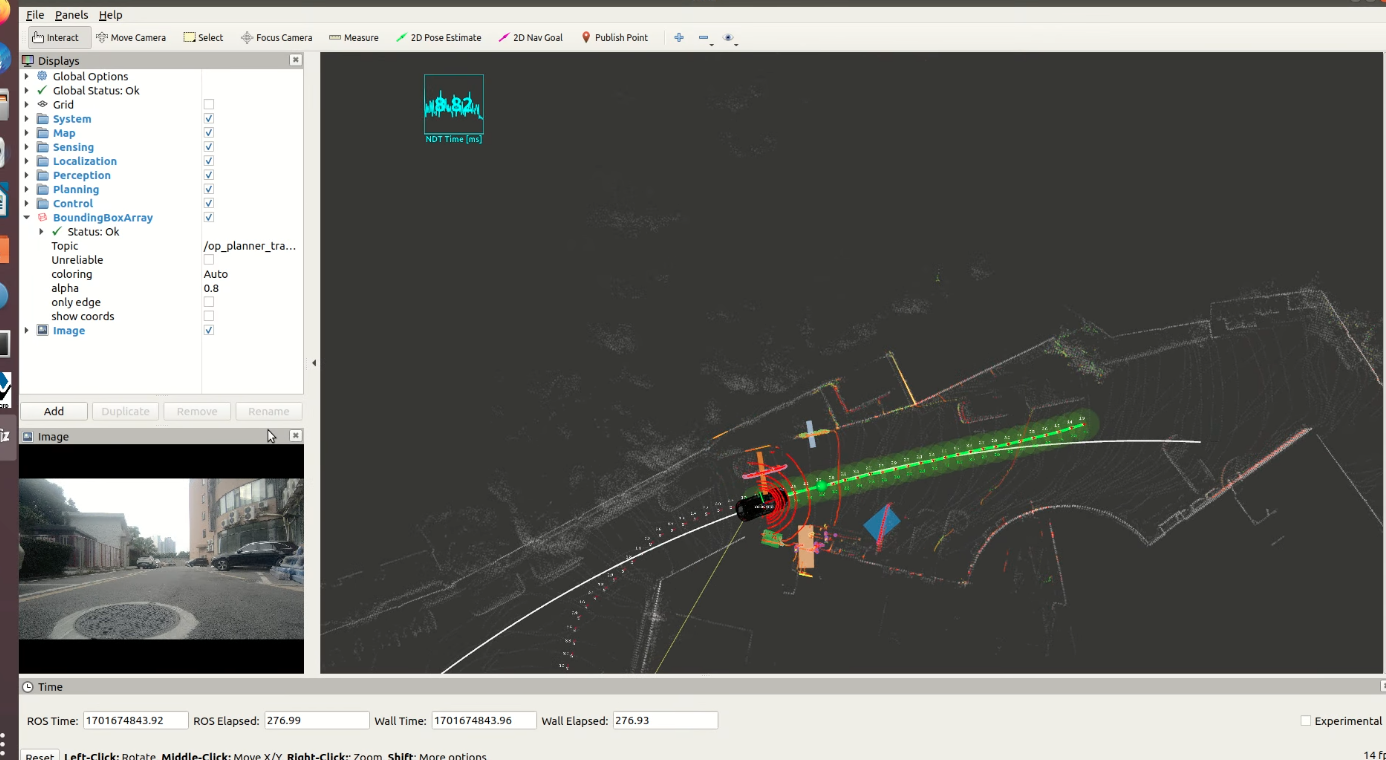Collapse the BoundingBoxArray display
The height and width of the screenshot is (760, 1386).
tap(27, 217)
